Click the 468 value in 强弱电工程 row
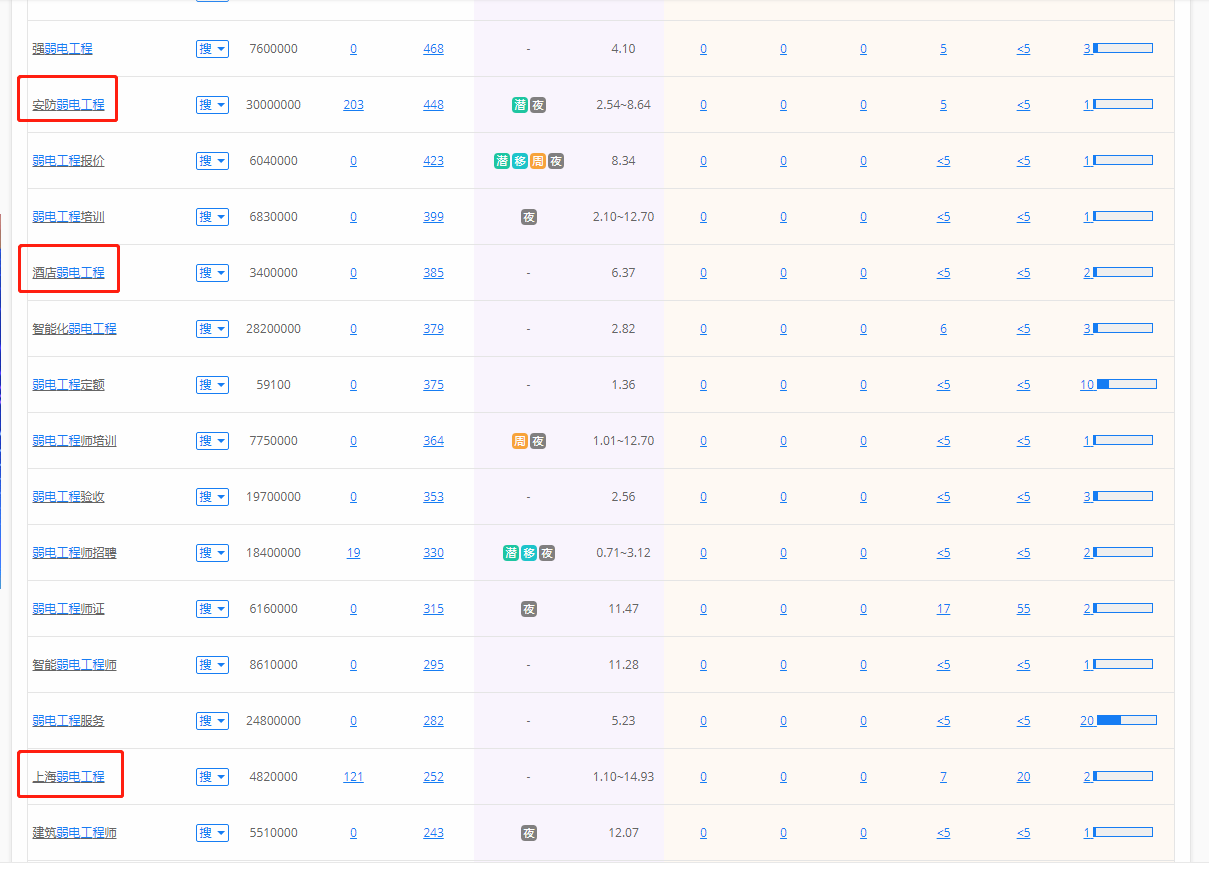This screenshot has height=872, width=1209. click(433, 49)
